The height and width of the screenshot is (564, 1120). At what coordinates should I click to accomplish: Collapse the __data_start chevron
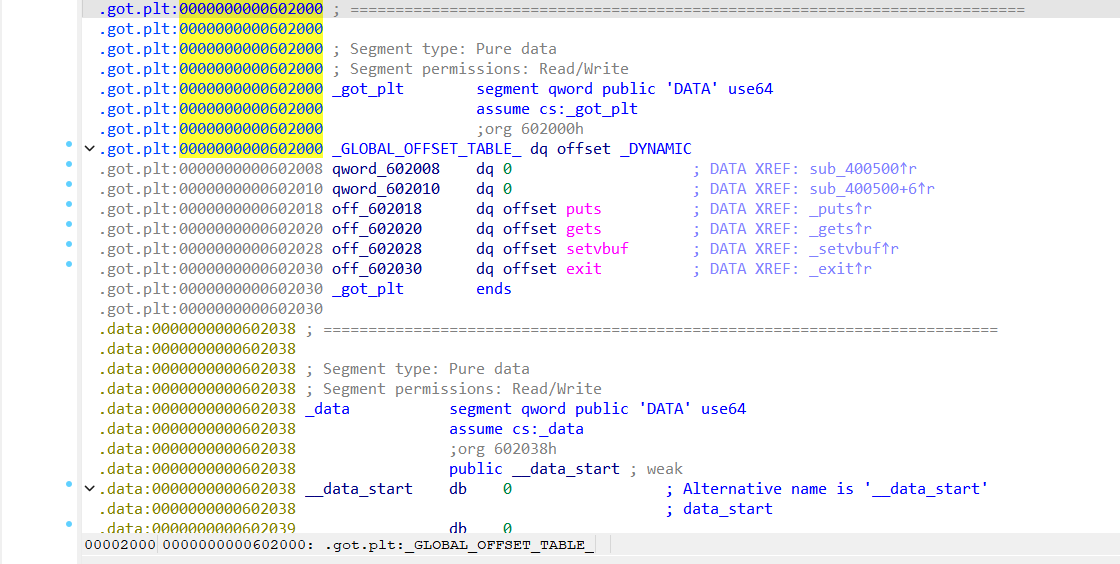(91, 489)
